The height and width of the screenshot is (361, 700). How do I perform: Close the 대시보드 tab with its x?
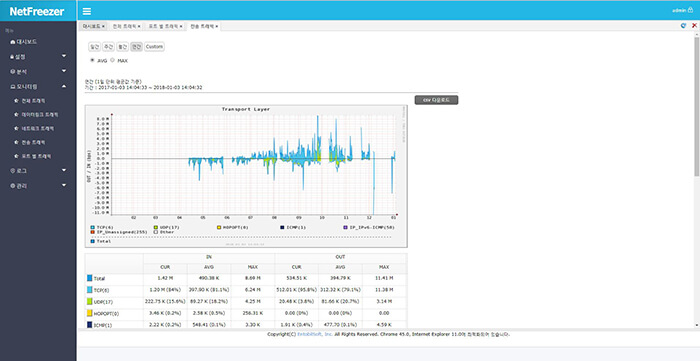tap(103, 26)
